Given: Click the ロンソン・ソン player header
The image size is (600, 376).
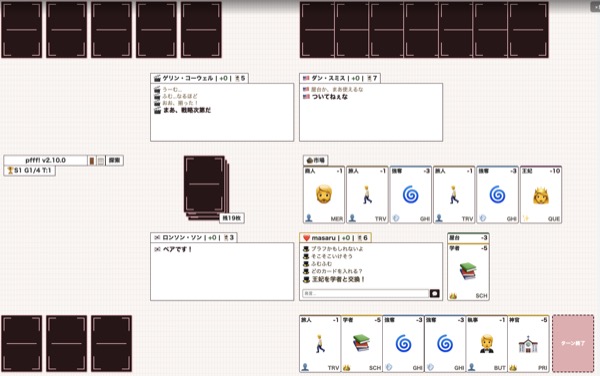Looking at the screenshot, I should click(x=194, y=238).
